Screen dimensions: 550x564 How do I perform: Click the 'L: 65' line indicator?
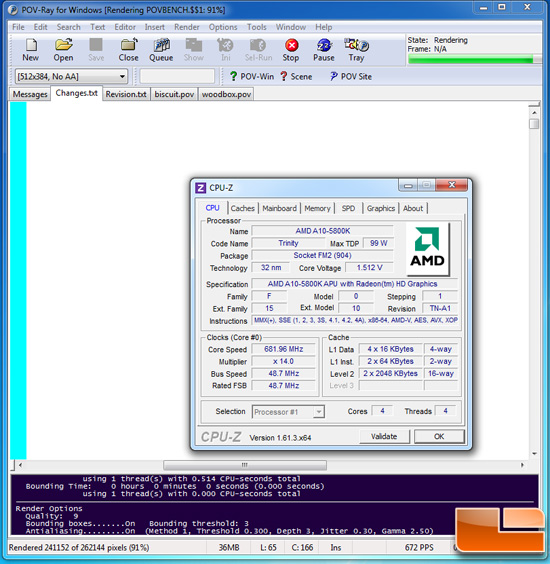tap(268, 547)
